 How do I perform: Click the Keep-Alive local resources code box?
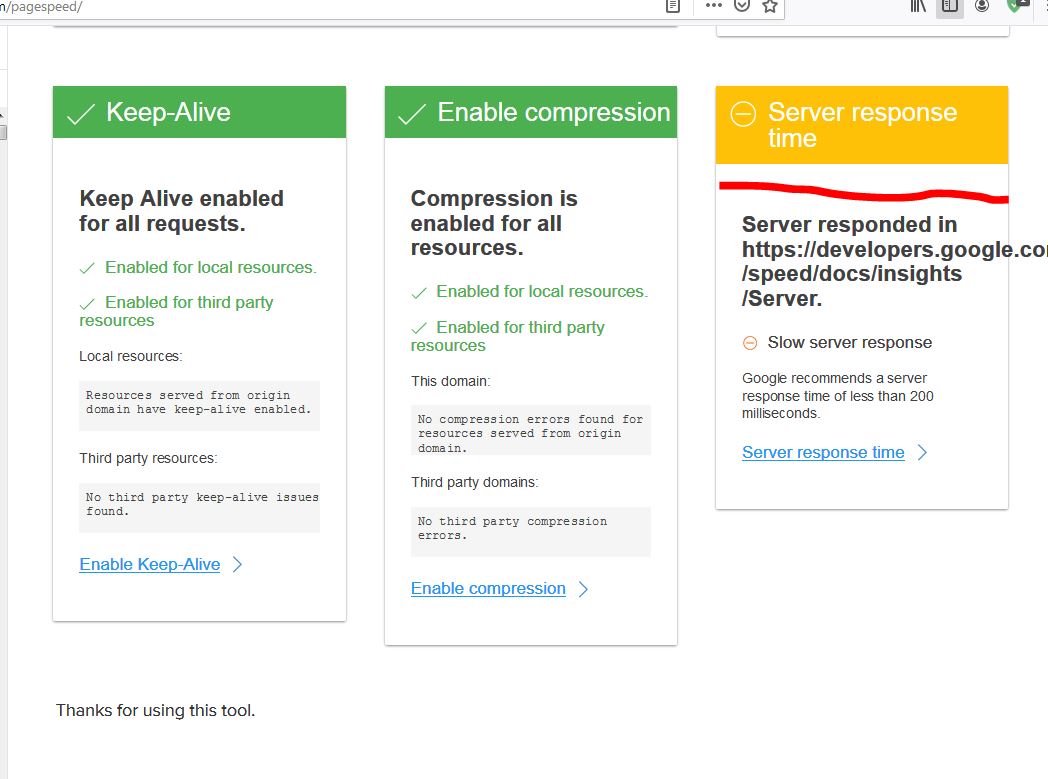pyautogui.click(x=199, y=403)
